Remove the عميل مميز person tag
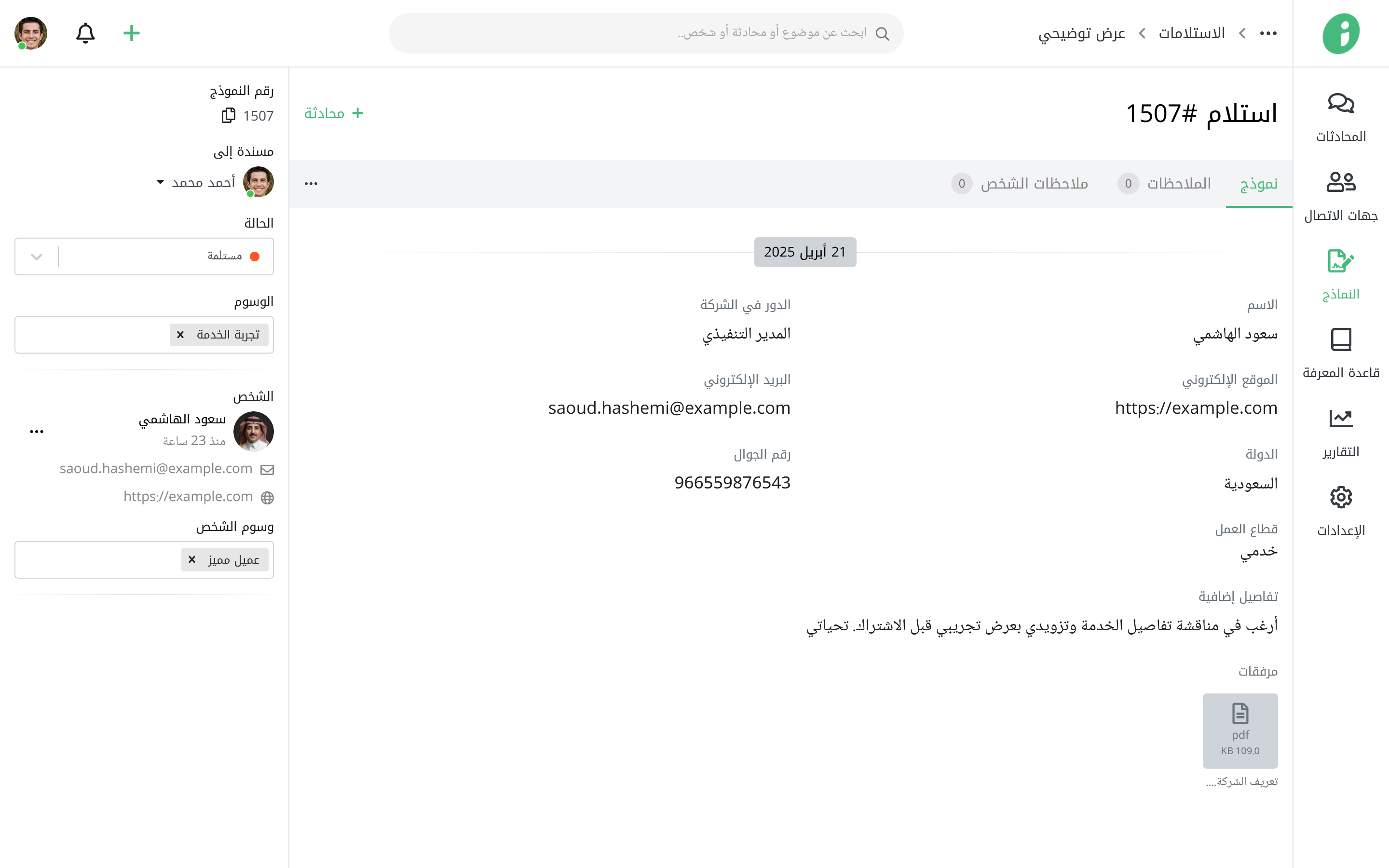 click(x=191, y=560)
